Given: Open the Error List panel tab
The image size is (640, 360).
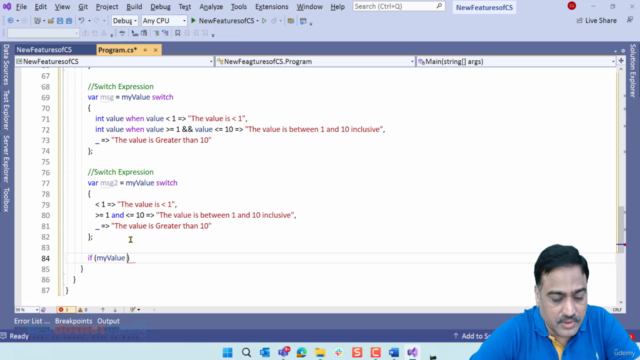Looking at the screenshot, I should pyautogui.click(x=31, y=321).
